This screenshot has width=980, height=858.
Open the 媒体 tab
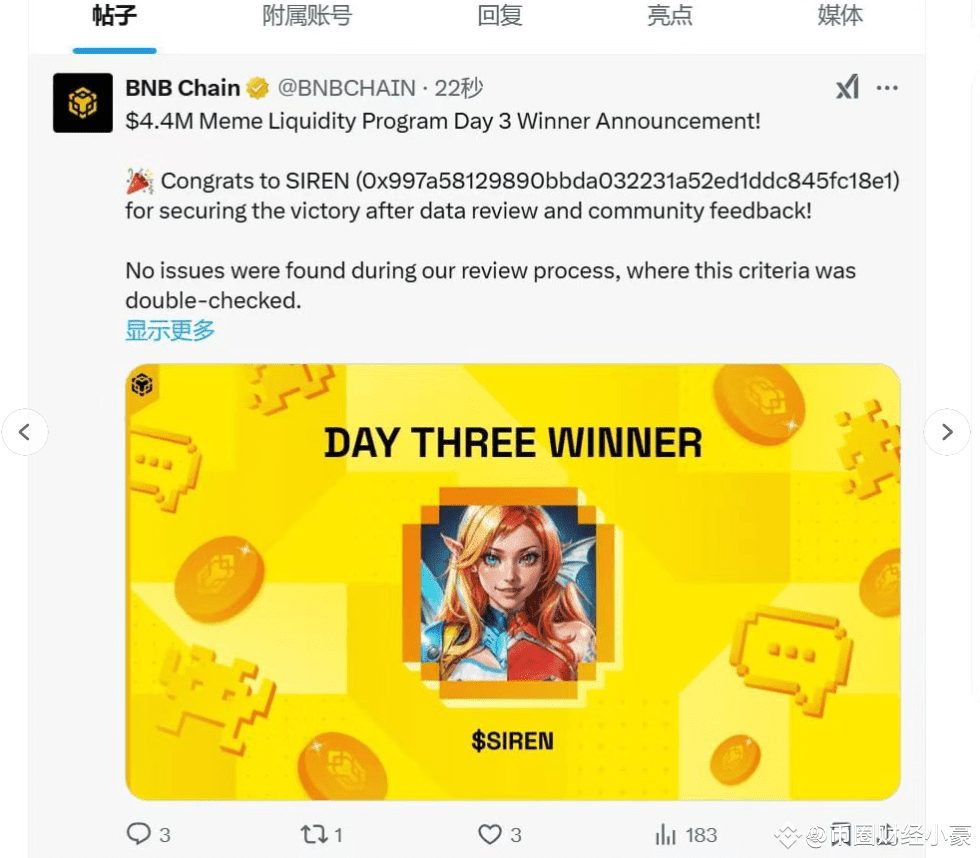[x=840, y=15]
